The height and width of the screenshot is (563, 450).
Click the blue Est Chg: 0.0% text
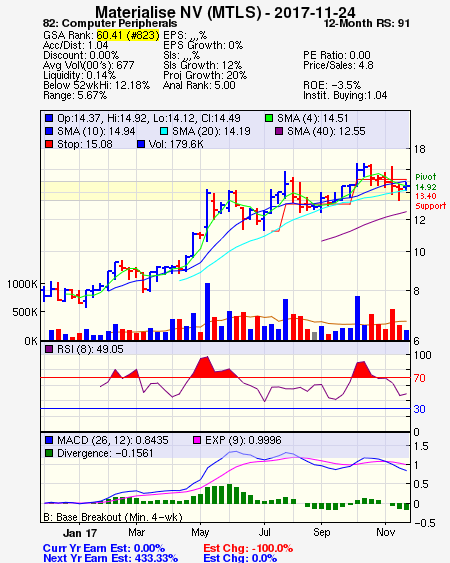pos(240,558)
